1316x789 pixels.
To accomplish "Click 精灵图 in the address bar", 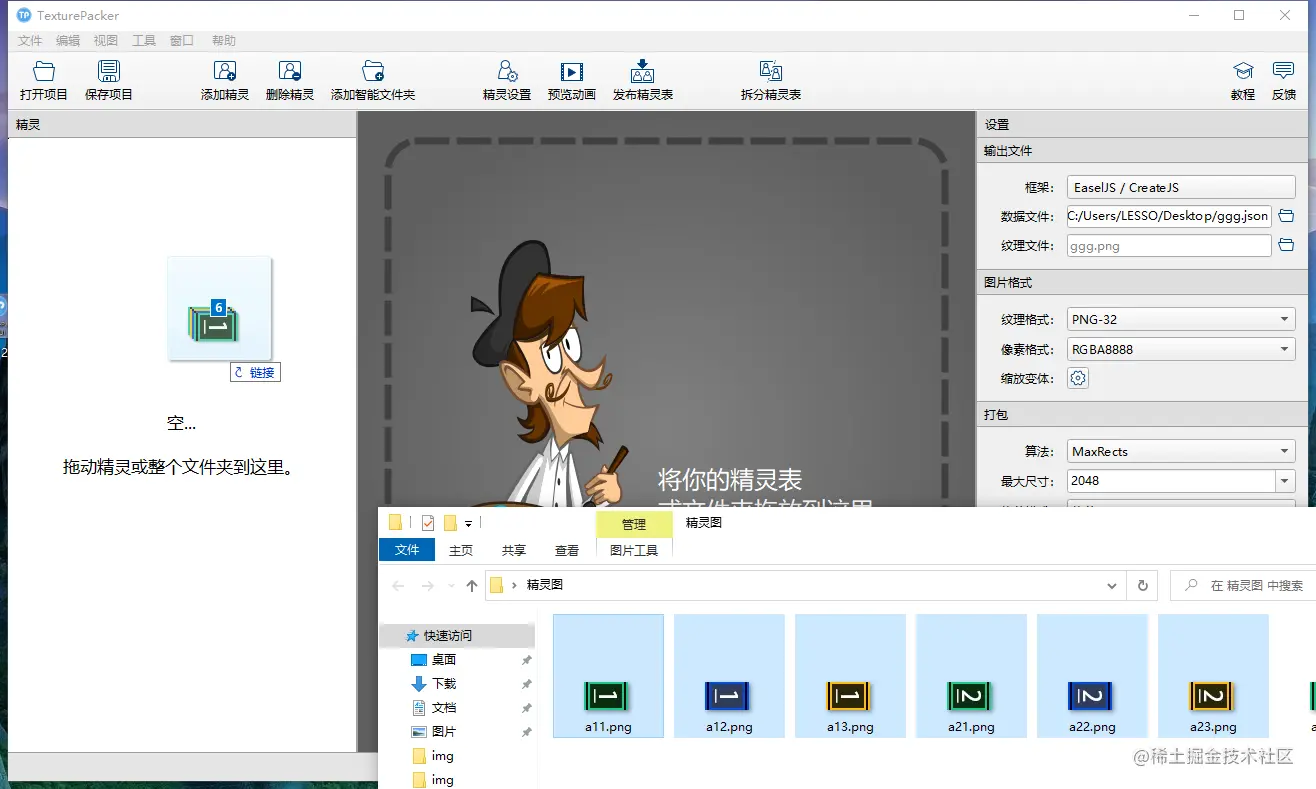I will pos(545,585).
